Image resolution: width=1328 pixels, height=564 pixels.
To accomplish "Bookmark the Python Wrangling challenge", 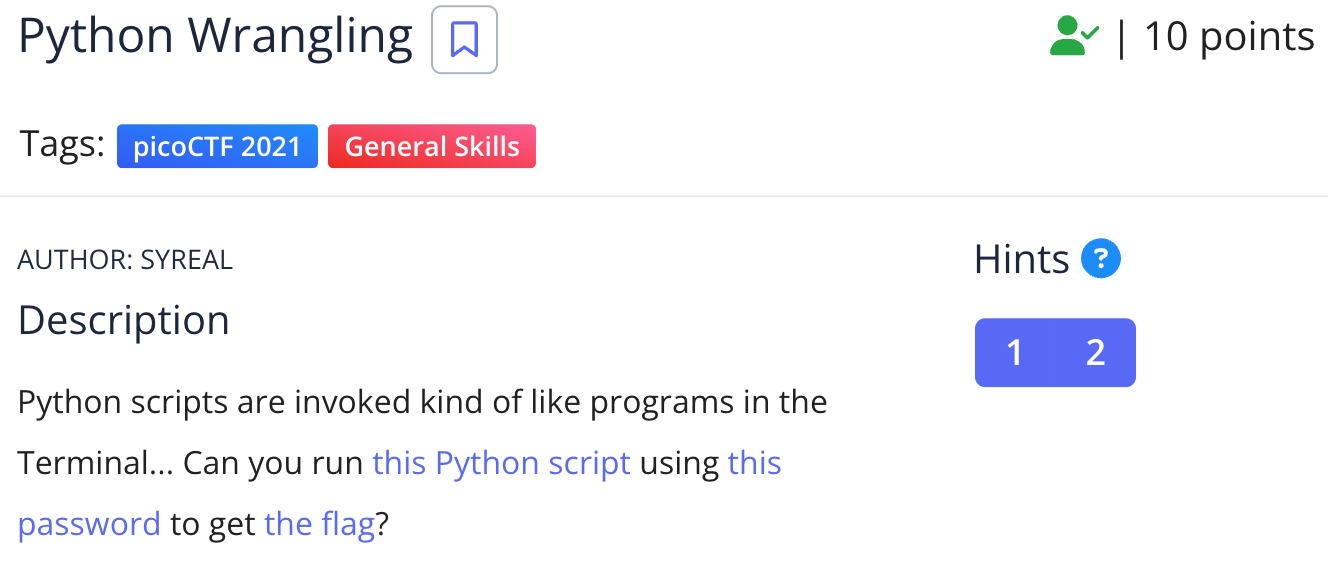I will (464, 40).
